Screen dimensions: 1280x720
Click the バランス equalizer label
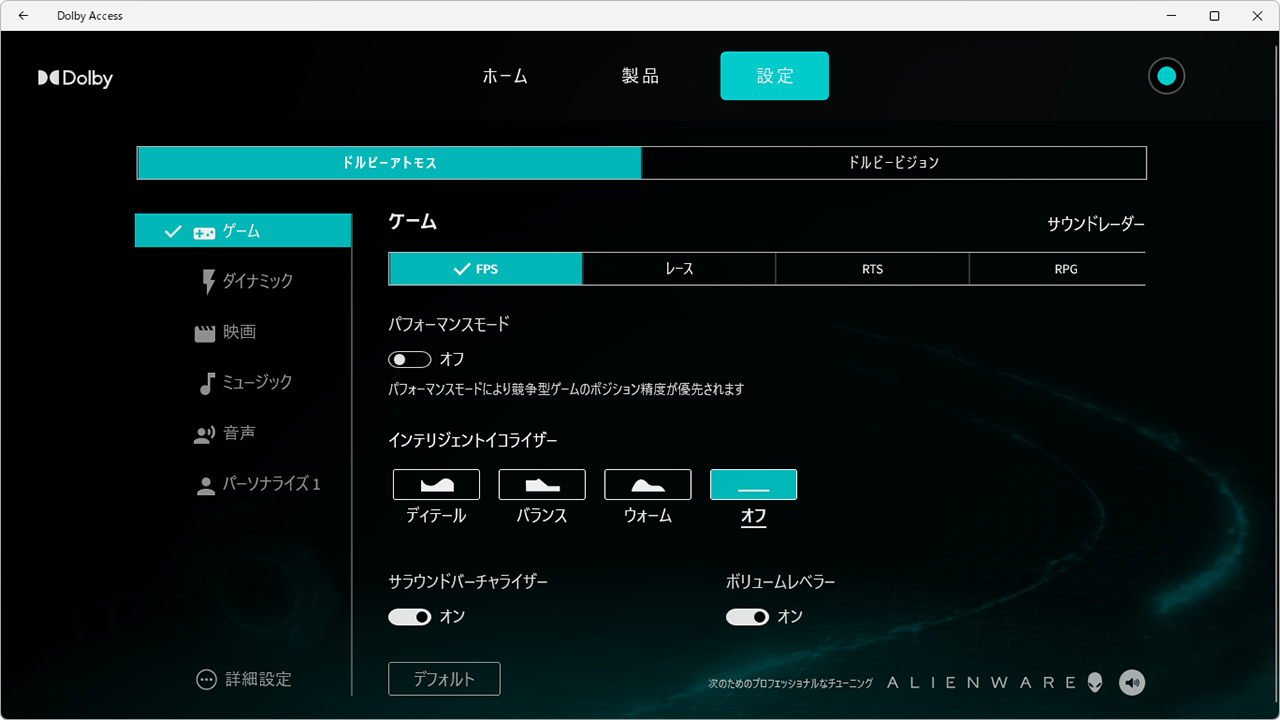(542, 517)
